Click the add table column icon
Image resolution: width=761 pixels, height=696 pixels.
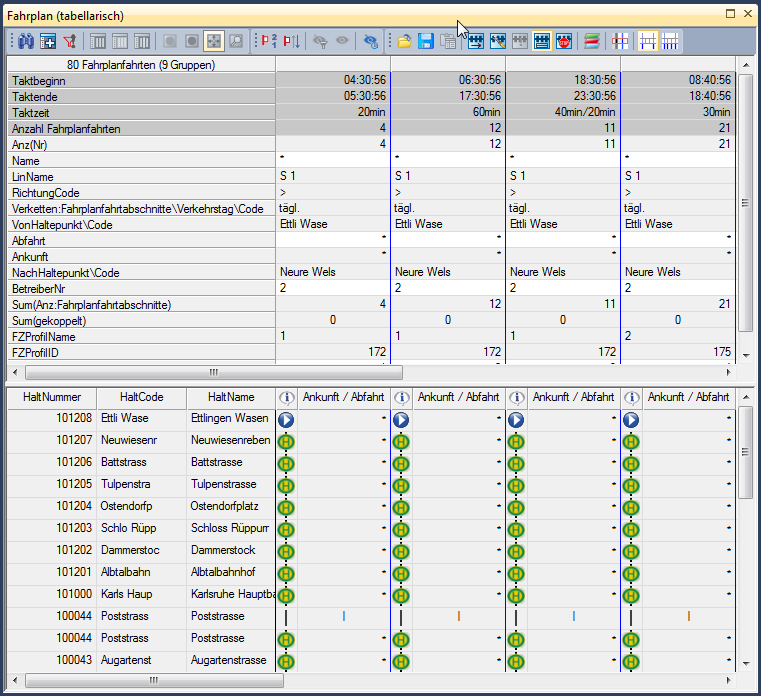(x=47, y=41)
